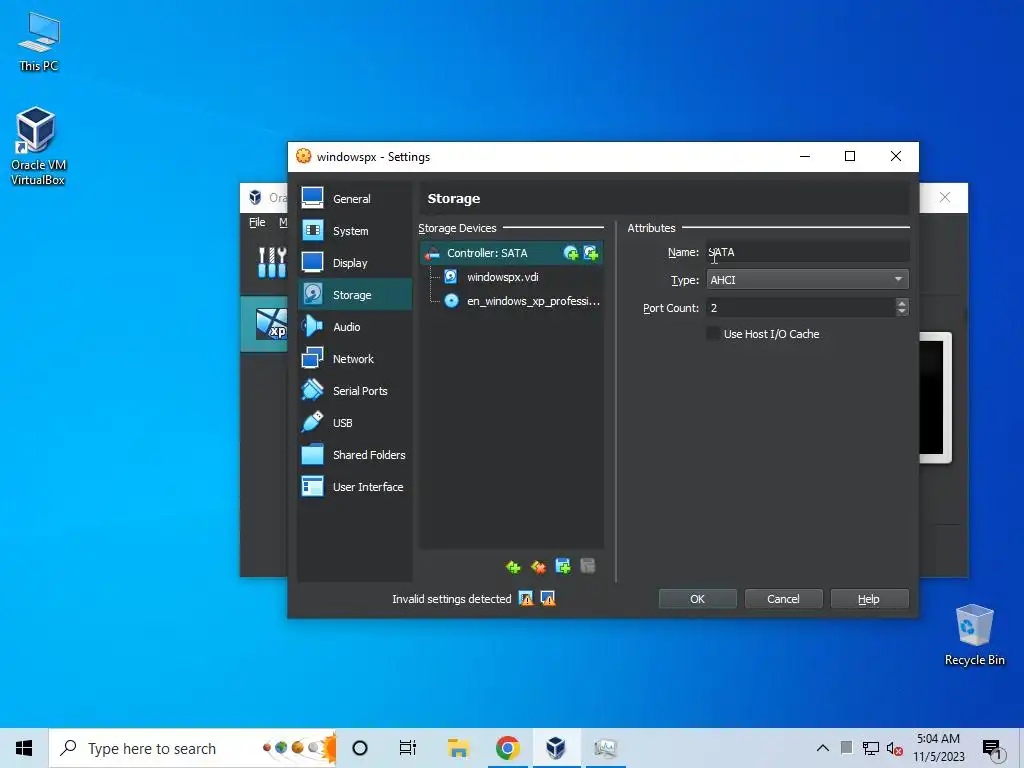Select the XP virtual machine in Manager
1024x768 pixels.
coord(264,324)
